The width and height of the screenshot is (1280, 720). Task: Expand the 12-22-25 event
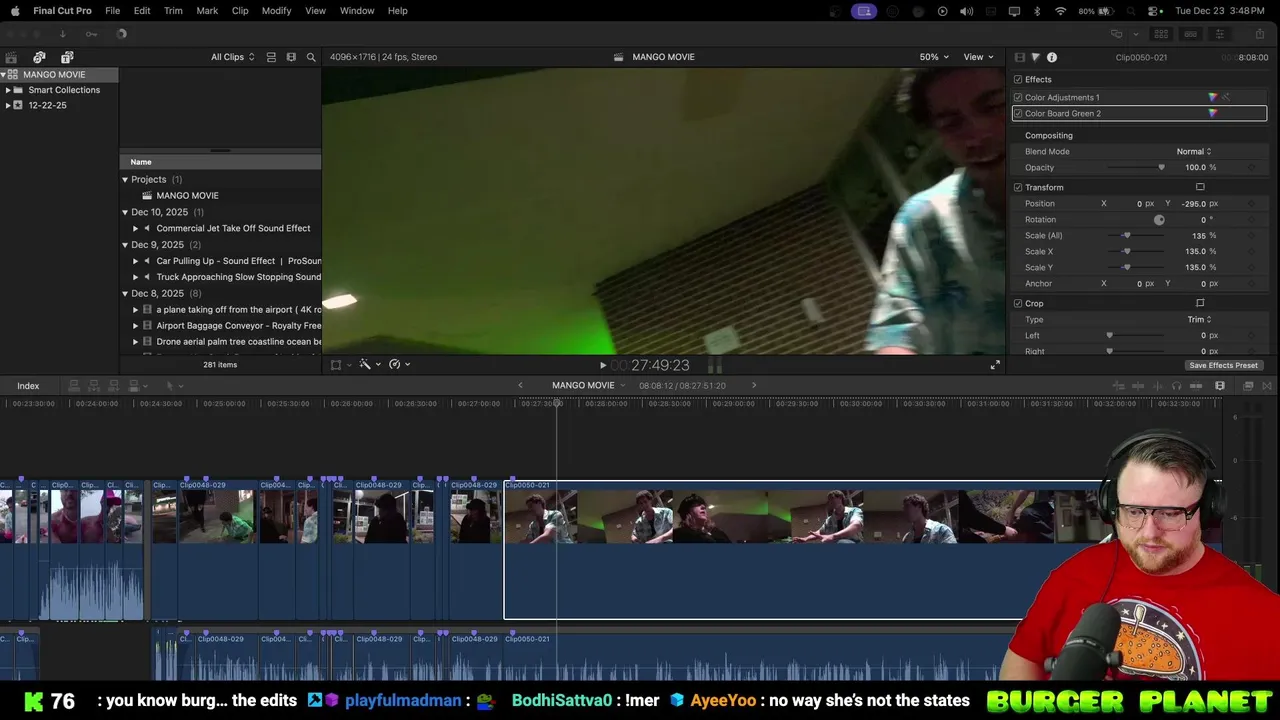pyautogui.click(x=8, y=105)
